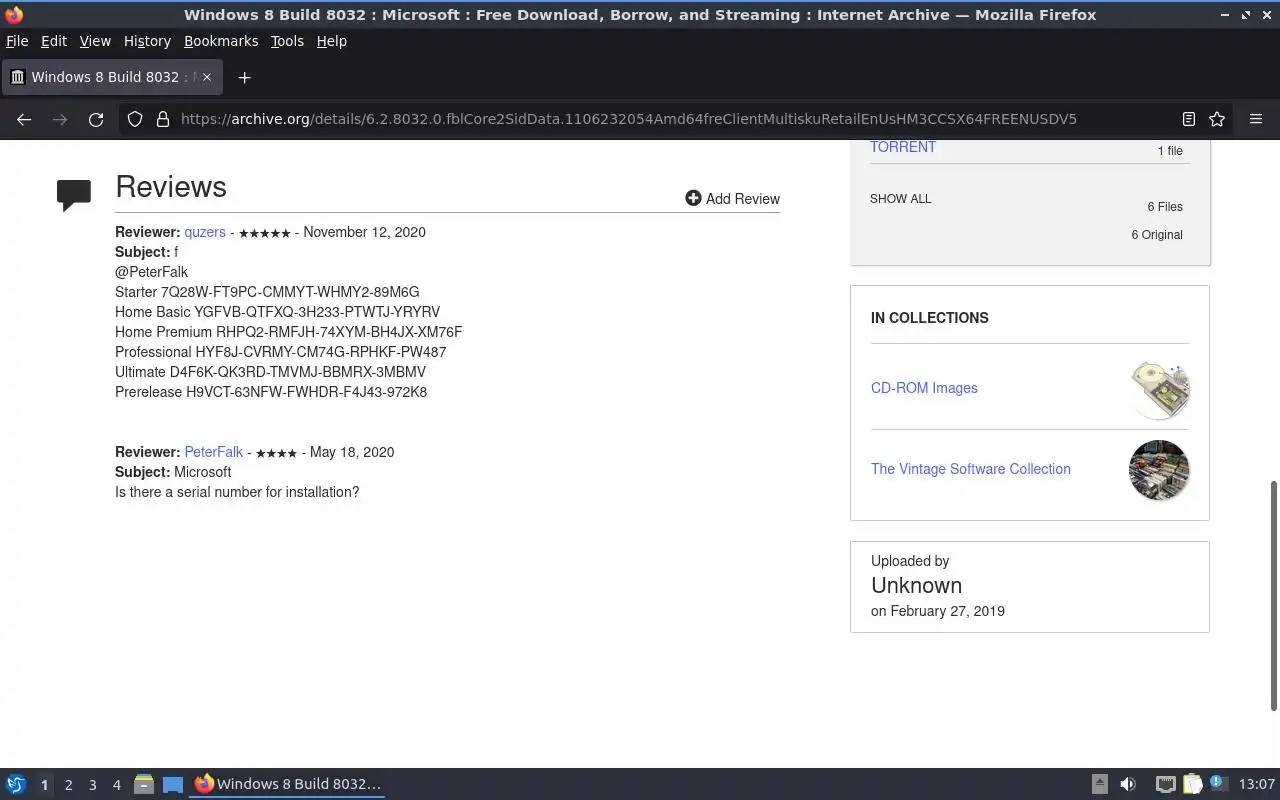Open The Vintage Software Collection link
The height and width of the screenshot is (800, 1280).
pos(971,469)
